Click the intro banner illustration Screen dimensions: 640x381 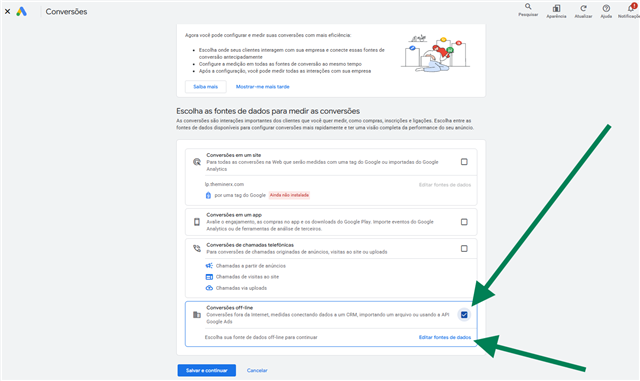click(x=436, y=53)
